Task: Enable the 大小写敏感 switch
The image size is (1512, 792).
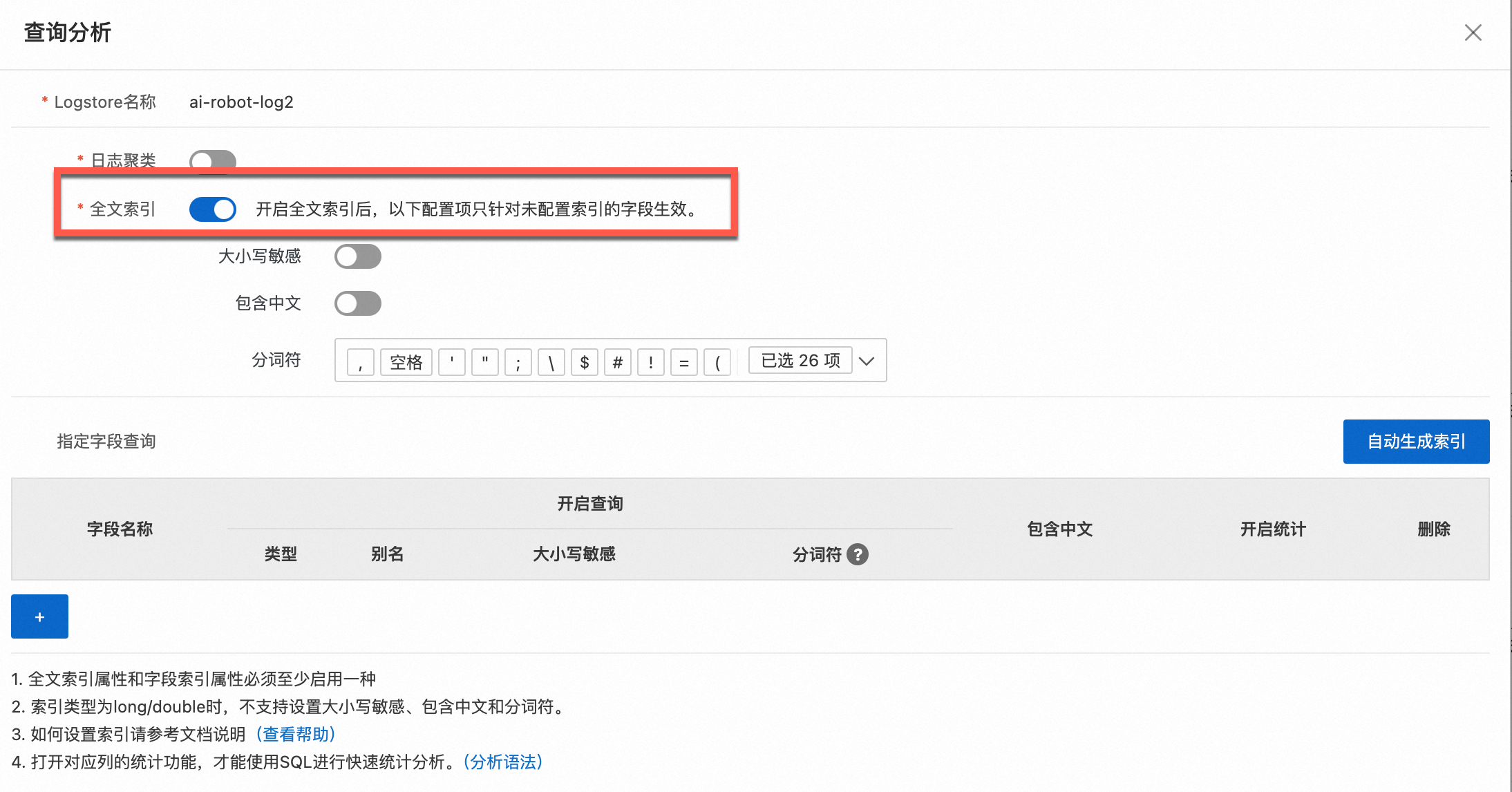Action: click(x=357, y=256)
